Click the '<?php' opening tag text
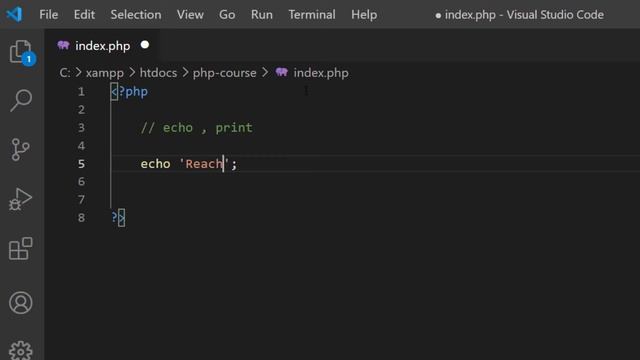 click(129, 91)
